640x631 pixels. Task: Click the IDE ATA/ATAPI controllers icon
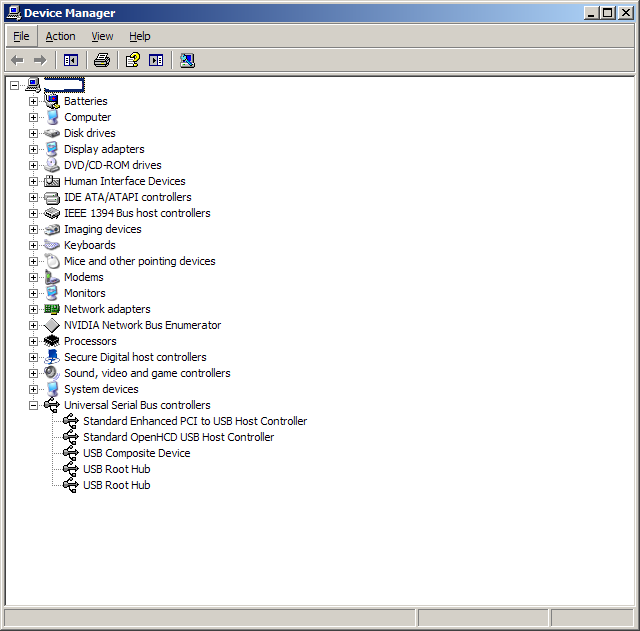click(52, 197)
